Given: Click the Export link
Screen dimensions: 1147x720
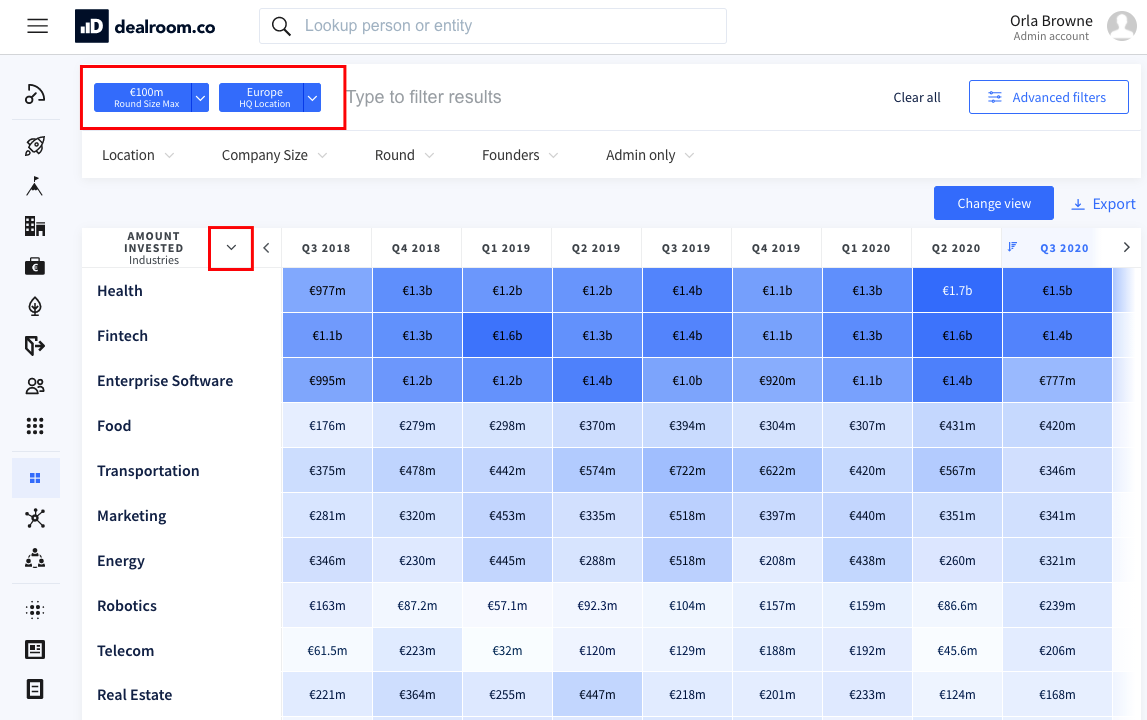Looking at the screenshot, I should pyautogui.click(x=1103, y=204).
